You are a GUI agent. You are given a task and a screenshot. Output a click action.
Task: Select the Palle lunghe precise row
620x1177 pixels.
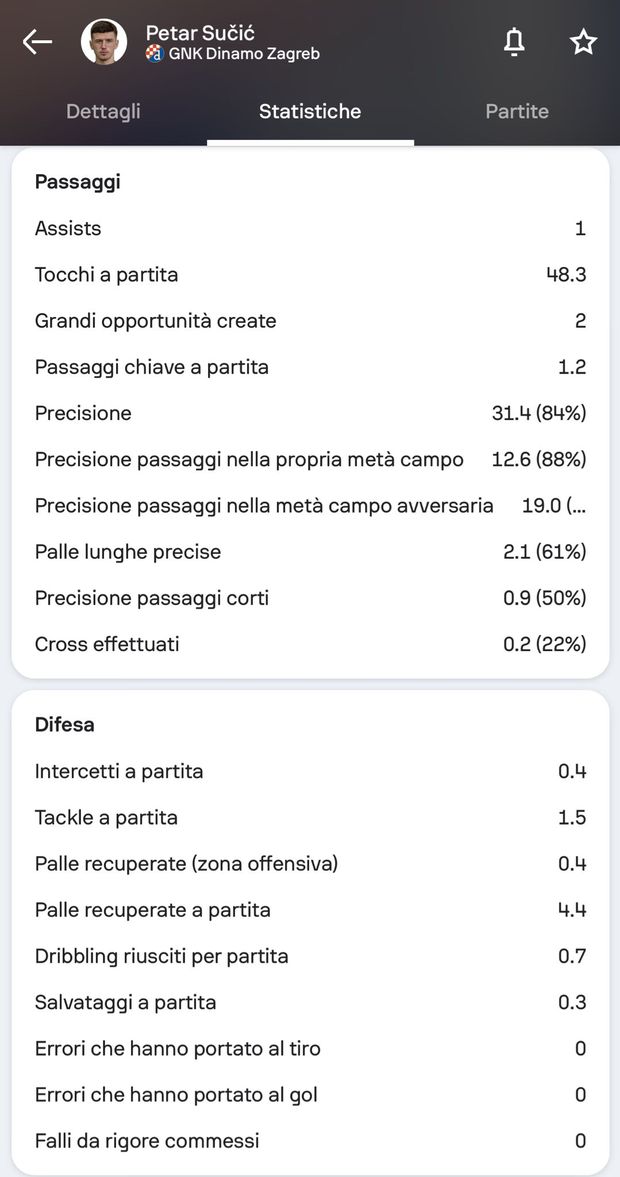[310, 552]
